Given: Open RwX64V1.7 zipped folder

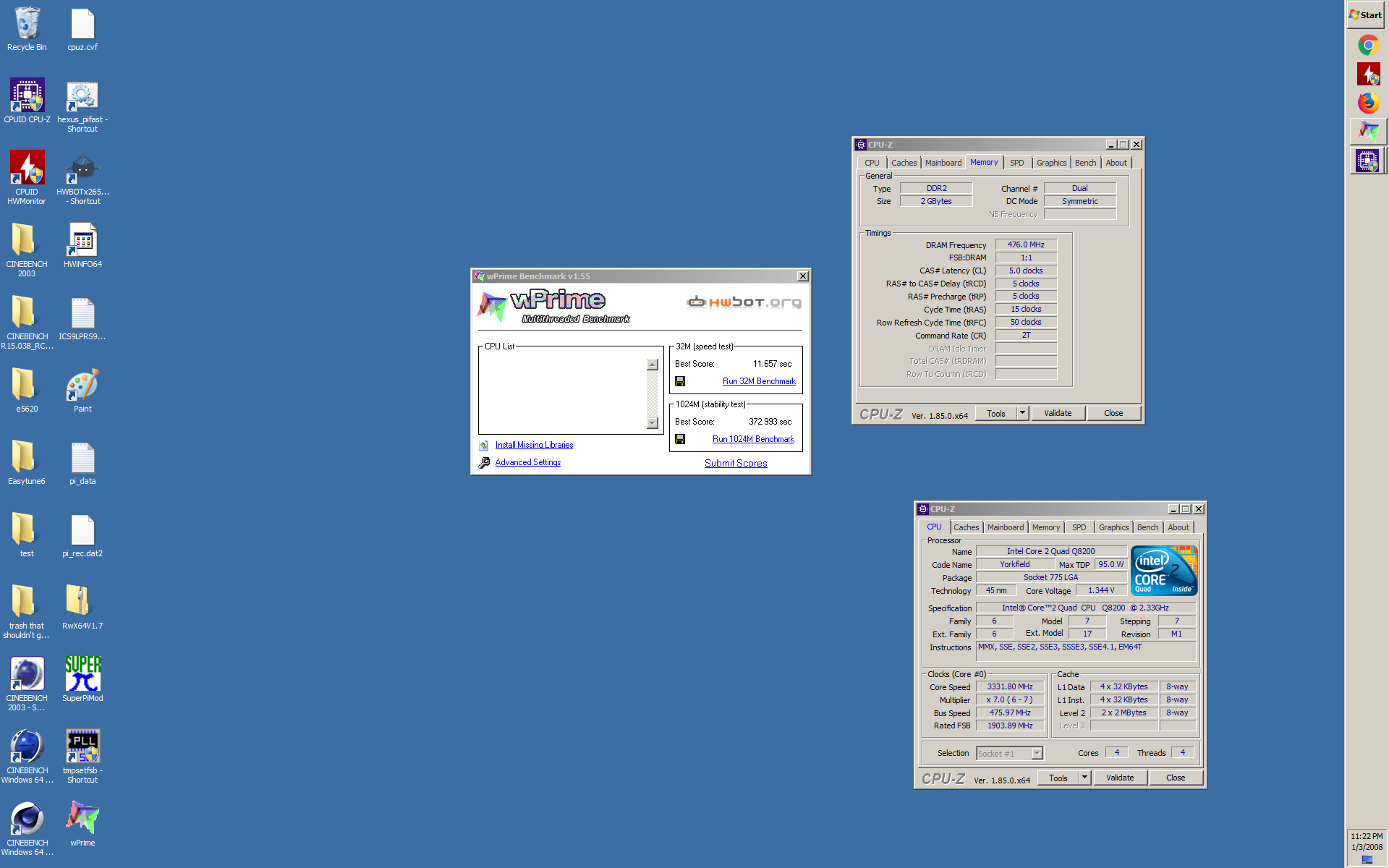Looking at the screenshot, I should tap(82, 608).
